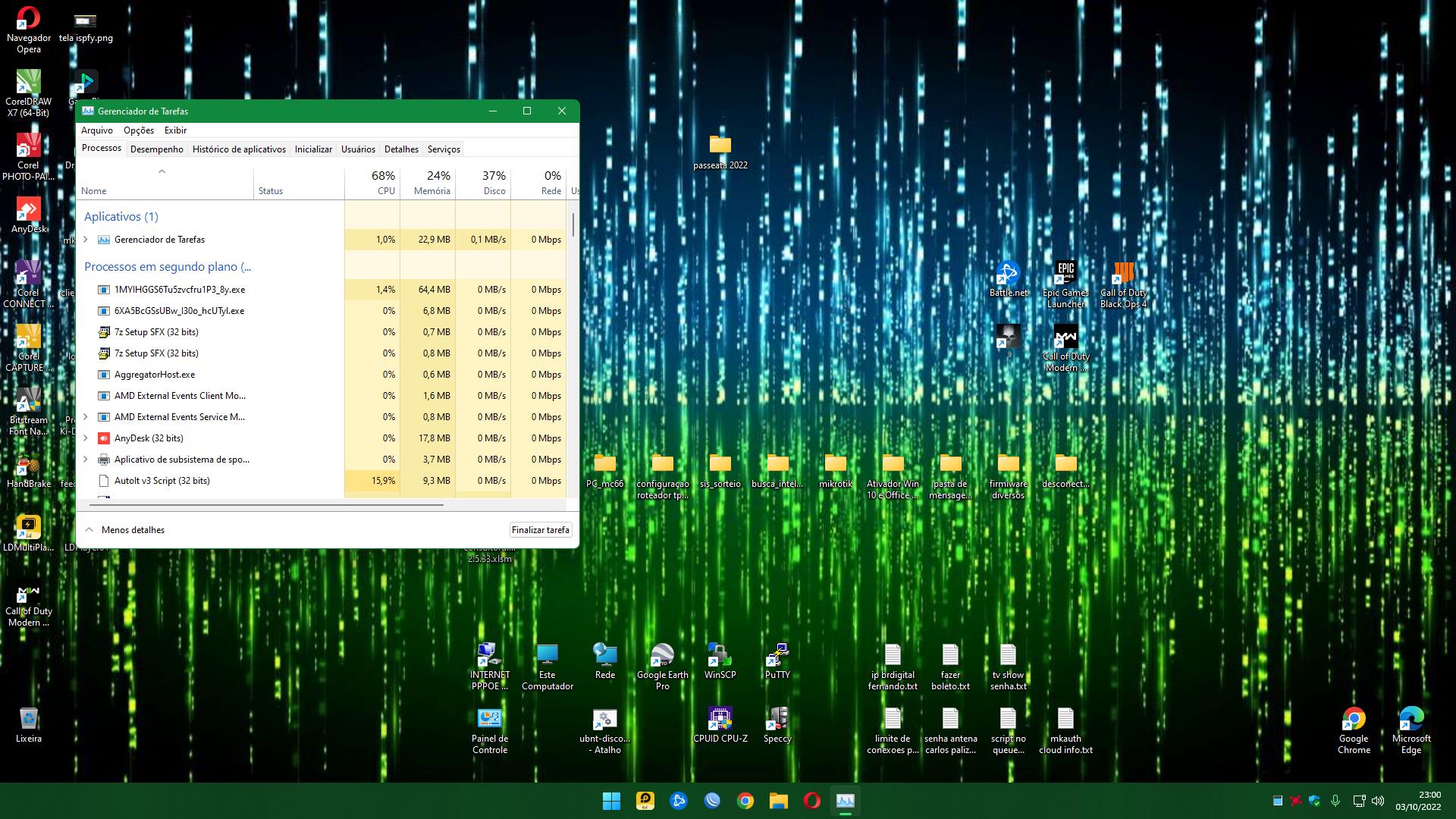
Task: Expand the AnyDesk (32 bits) process group
Action: pos(86,438)
